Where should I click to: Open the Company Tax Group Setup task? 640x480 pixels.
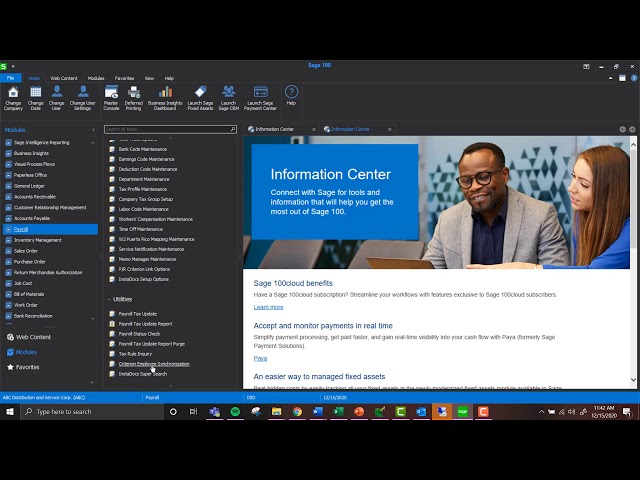(x=146, y=199)
